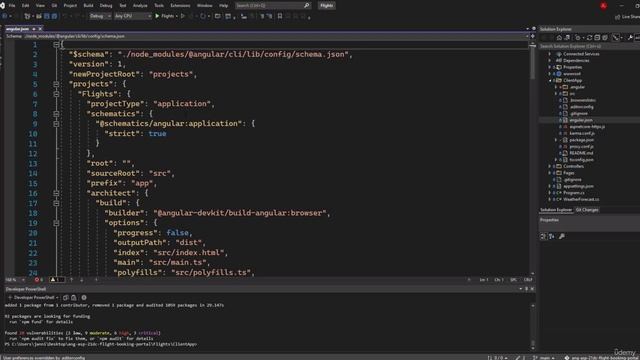
Task: Open the Project menu
Action: click(x=70, y=6)
